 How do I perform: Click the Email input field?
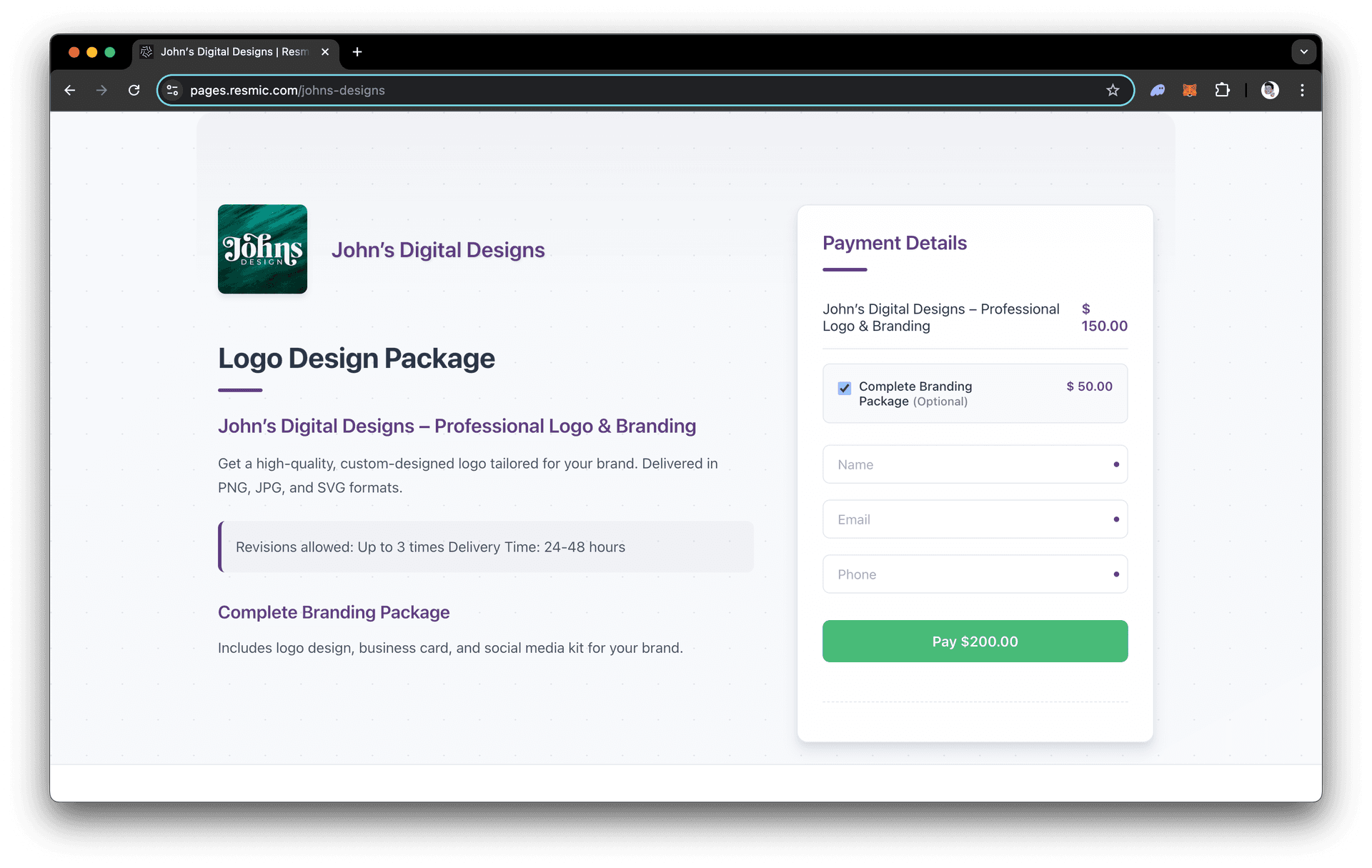975,519
